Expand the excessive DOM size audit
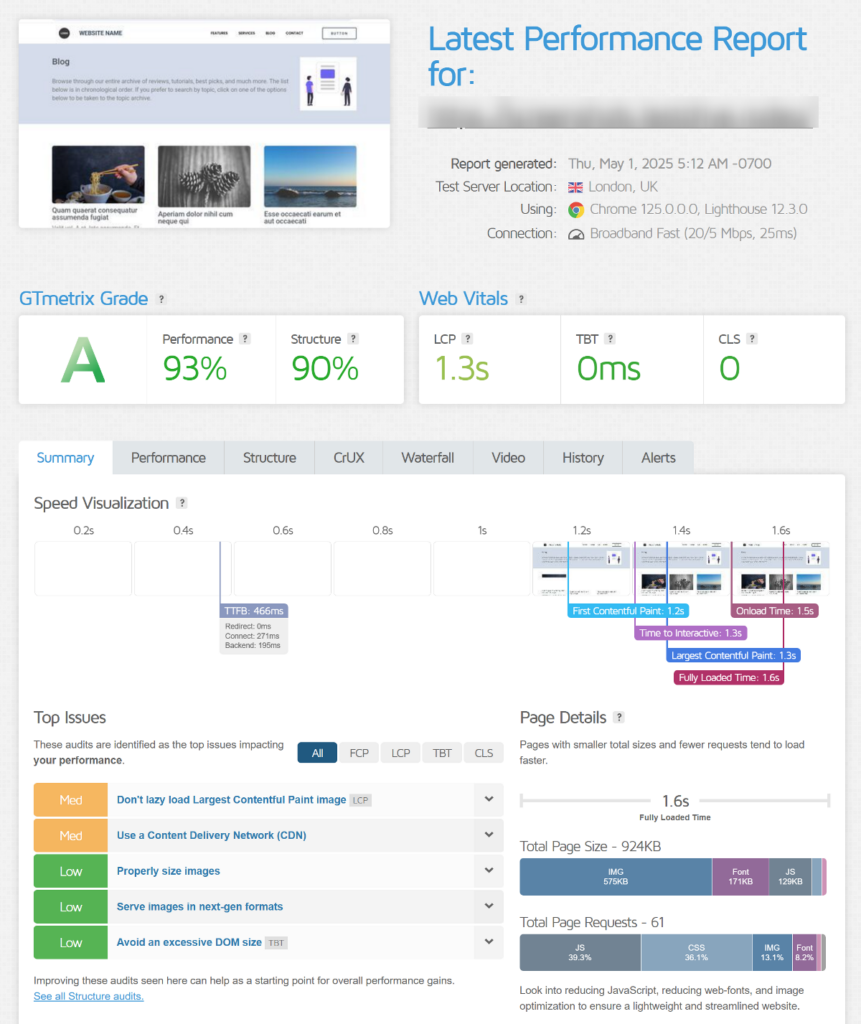 pyautogui.click(x=489, y=941)
